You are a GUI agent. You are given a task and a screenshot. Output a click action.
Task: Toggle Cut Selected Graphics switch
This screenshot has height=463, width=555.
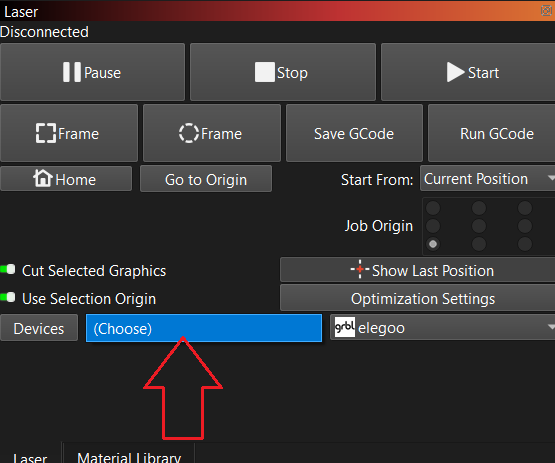(8, 270)
